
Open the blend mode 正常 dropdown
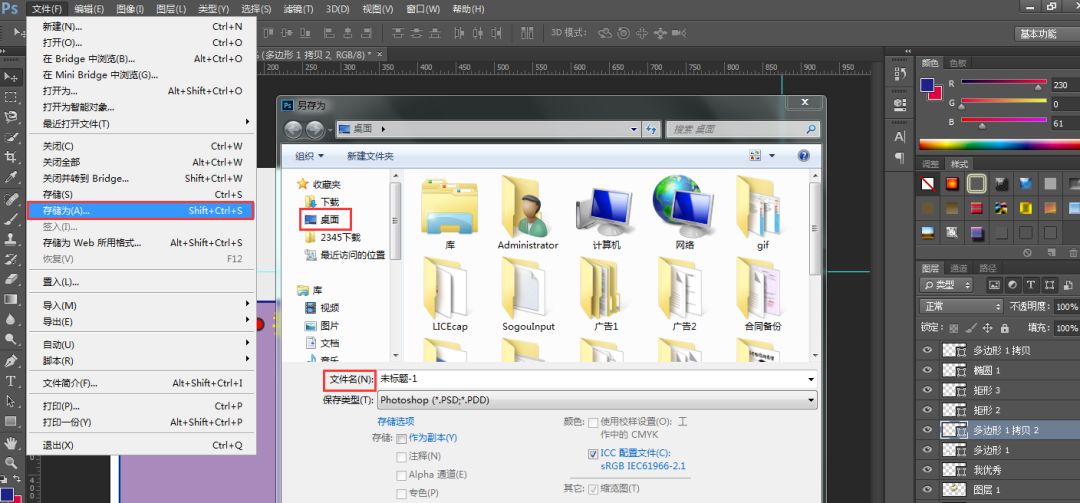(x=961, y=306)
